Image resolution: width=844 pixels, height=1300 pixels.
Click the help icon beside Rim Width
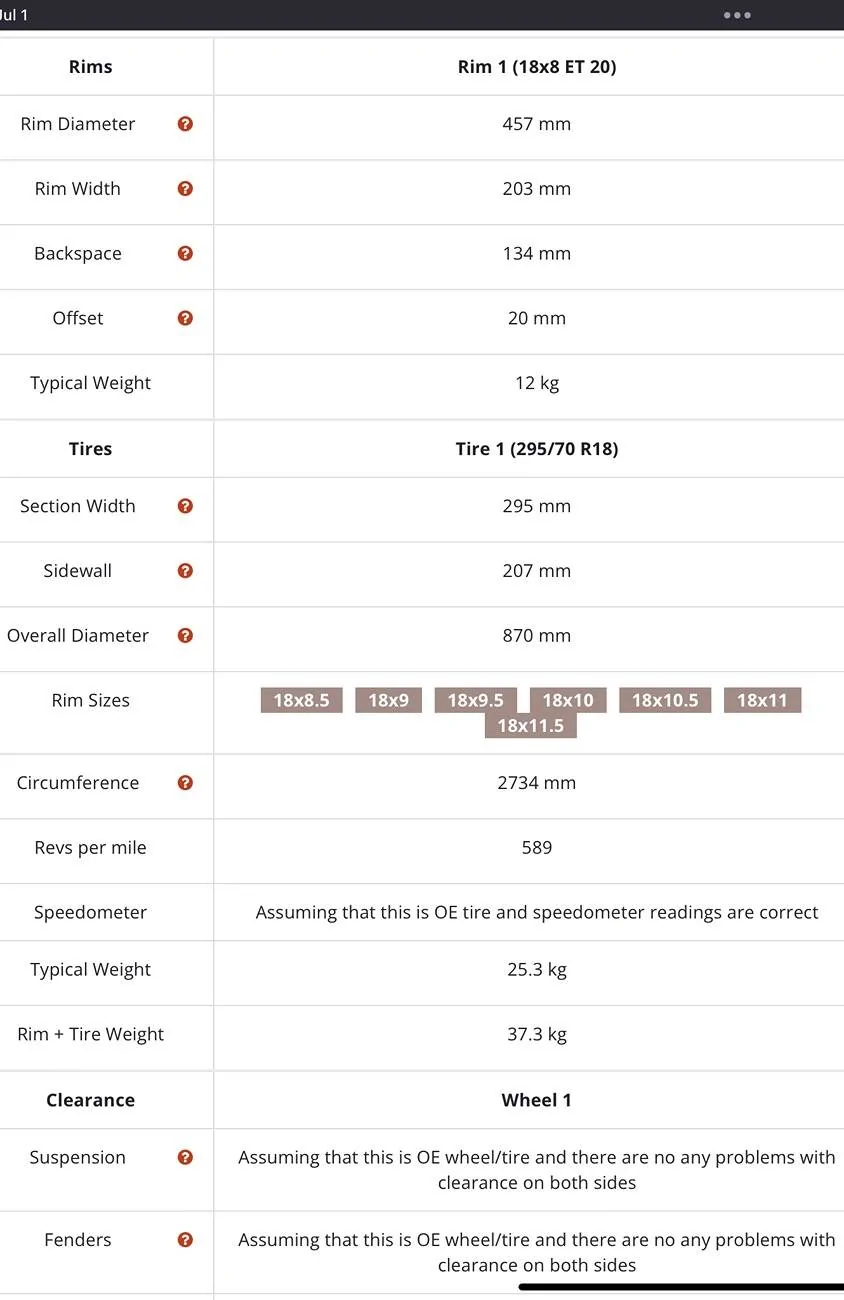[185, 189]
